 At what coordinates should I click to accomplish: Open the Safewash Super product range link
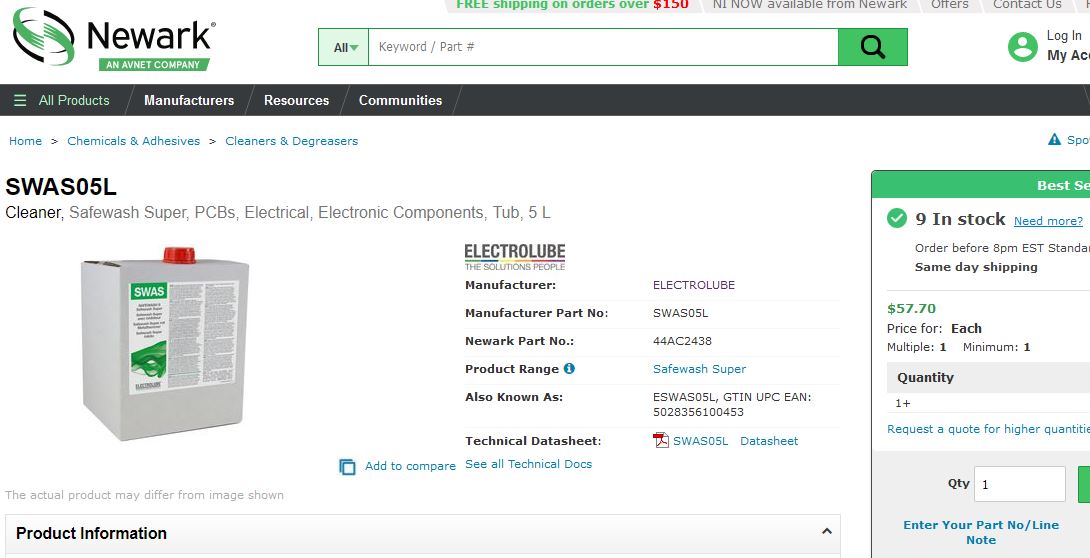pyautogui.click(x=699, y=369)
